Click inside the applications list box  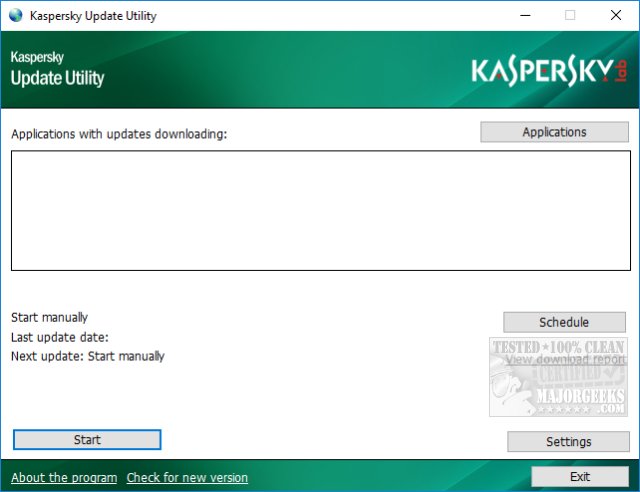[321, 210]
